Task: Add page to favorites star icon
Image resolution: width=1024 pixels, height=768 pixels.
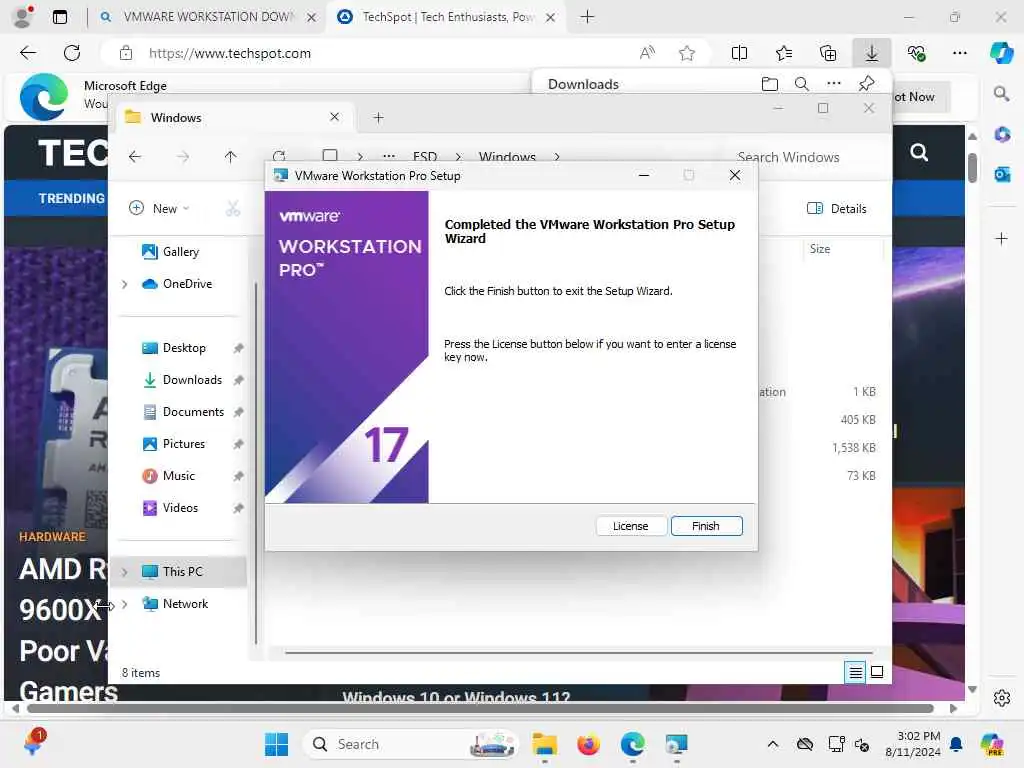Action: [686, 53]
